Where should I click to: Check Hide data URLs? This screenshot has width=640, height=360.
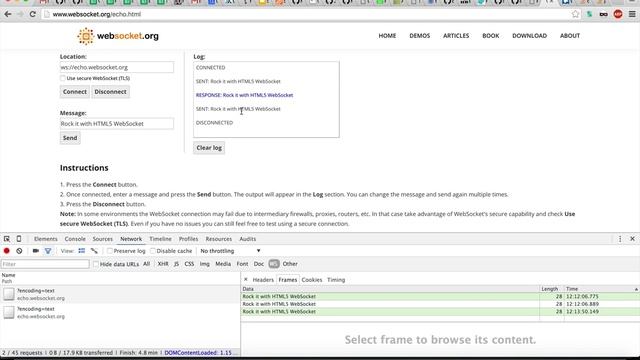tap(96, 264)
